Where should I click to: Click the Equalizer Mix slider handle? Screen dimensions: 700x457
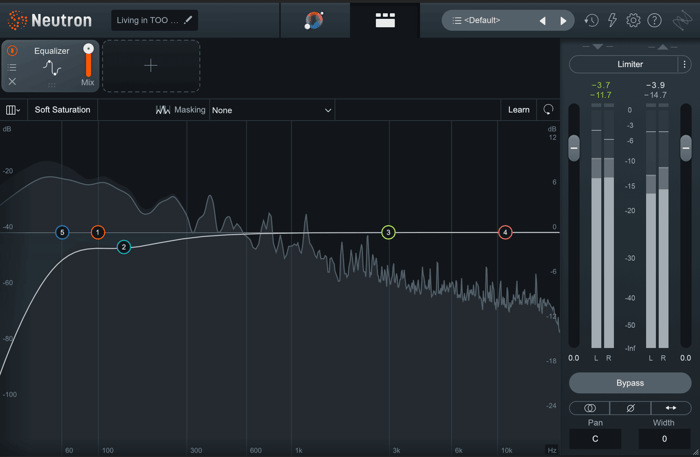pyautogui.click(x=88, y=49)
